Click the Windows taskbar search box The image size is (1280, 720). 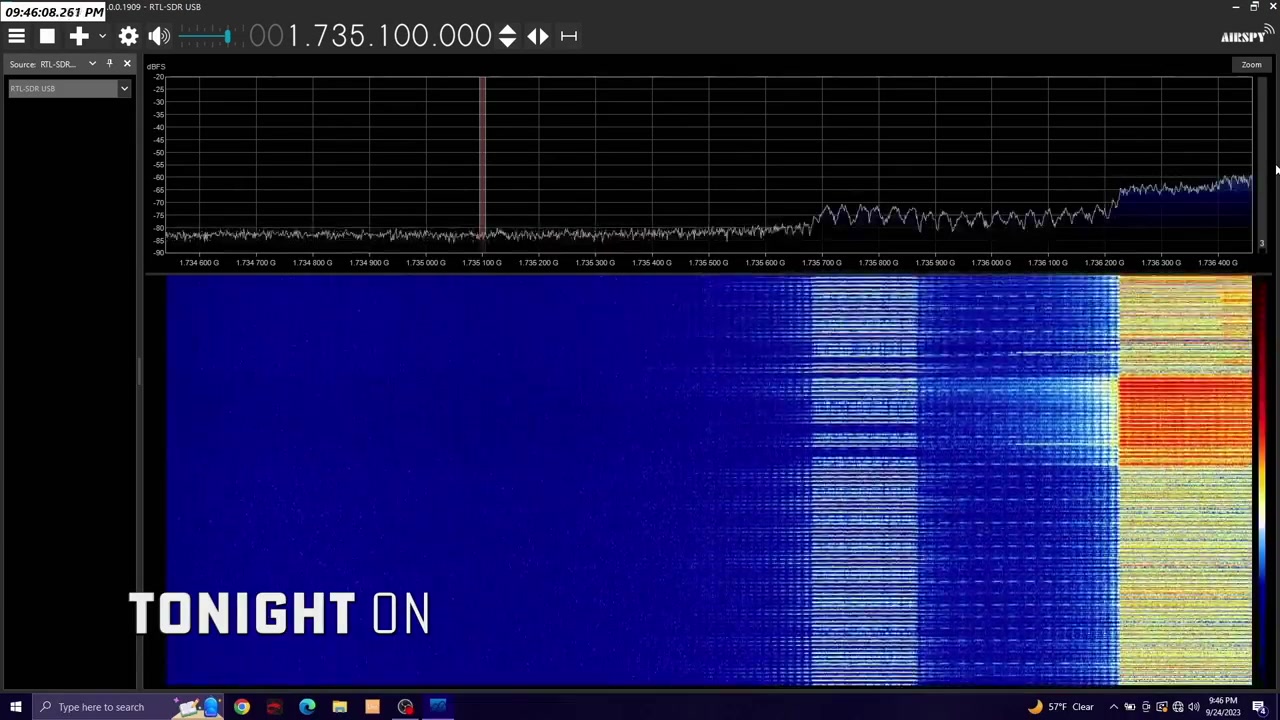(x=100, y=707)
